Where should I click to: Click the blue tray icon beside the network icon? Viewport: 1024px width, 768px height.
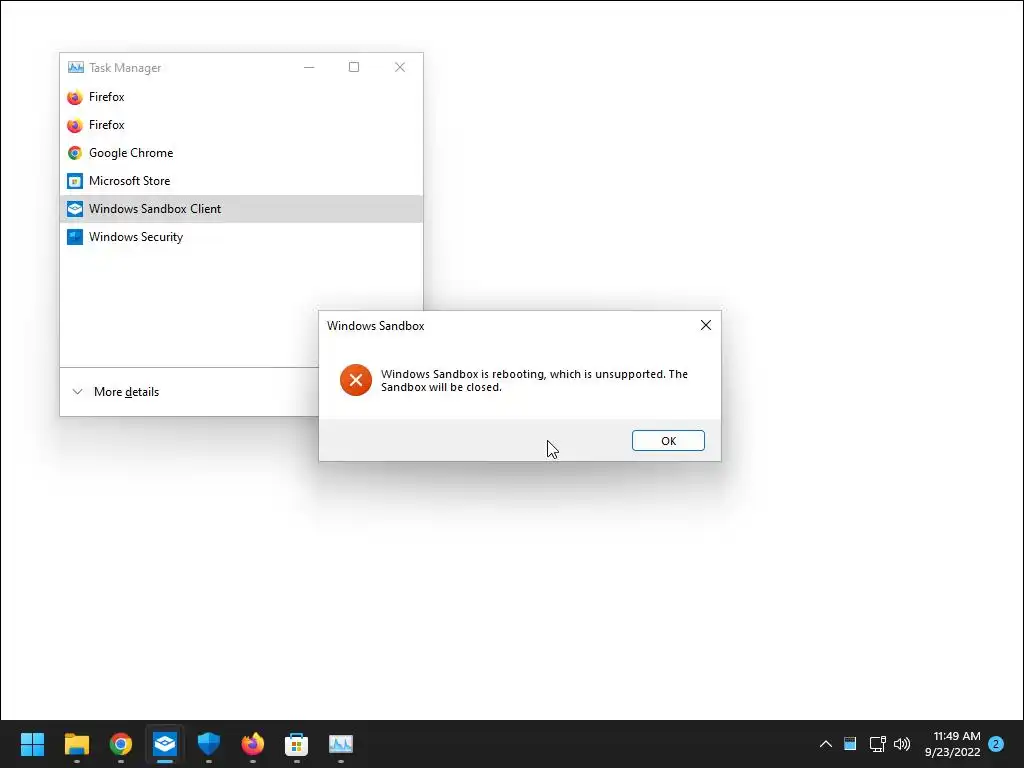[850, 743]
